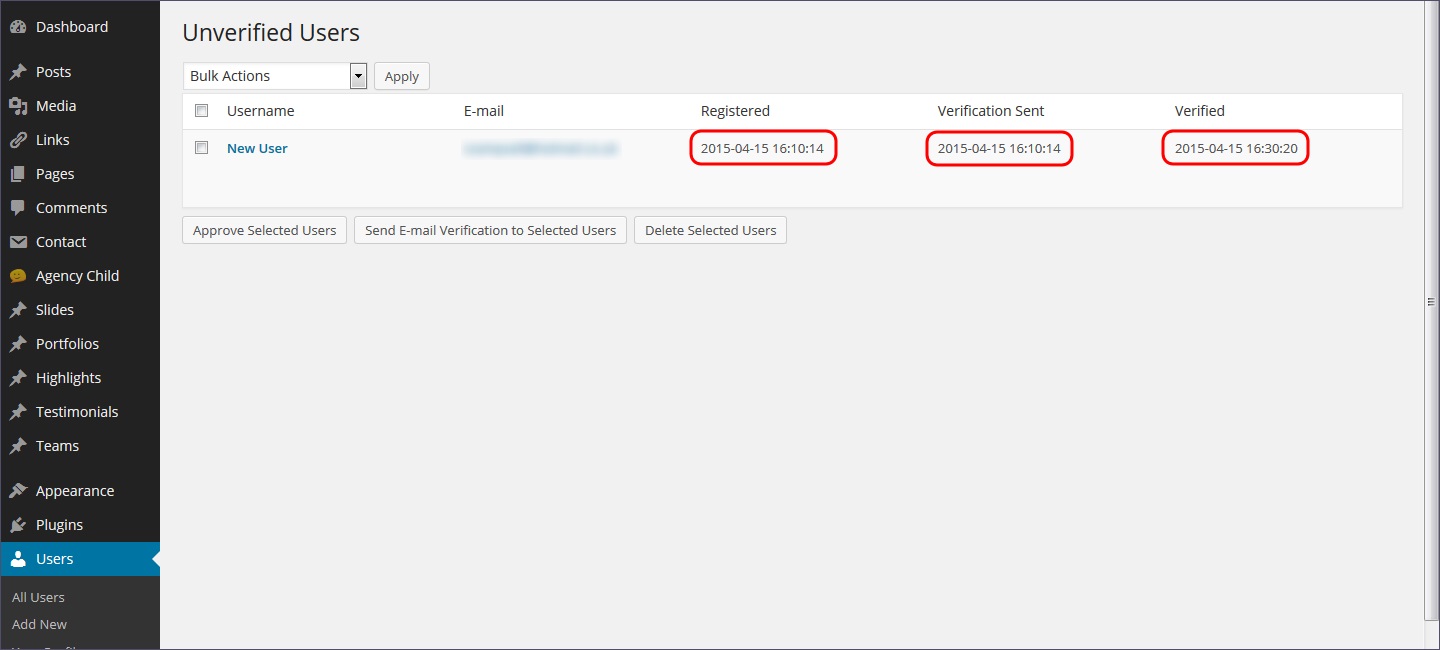Screen dimensions: 1440x650
Task: Open the Bulk Actions dropdown
Action: pyautogui.click(x=275, y=76)
